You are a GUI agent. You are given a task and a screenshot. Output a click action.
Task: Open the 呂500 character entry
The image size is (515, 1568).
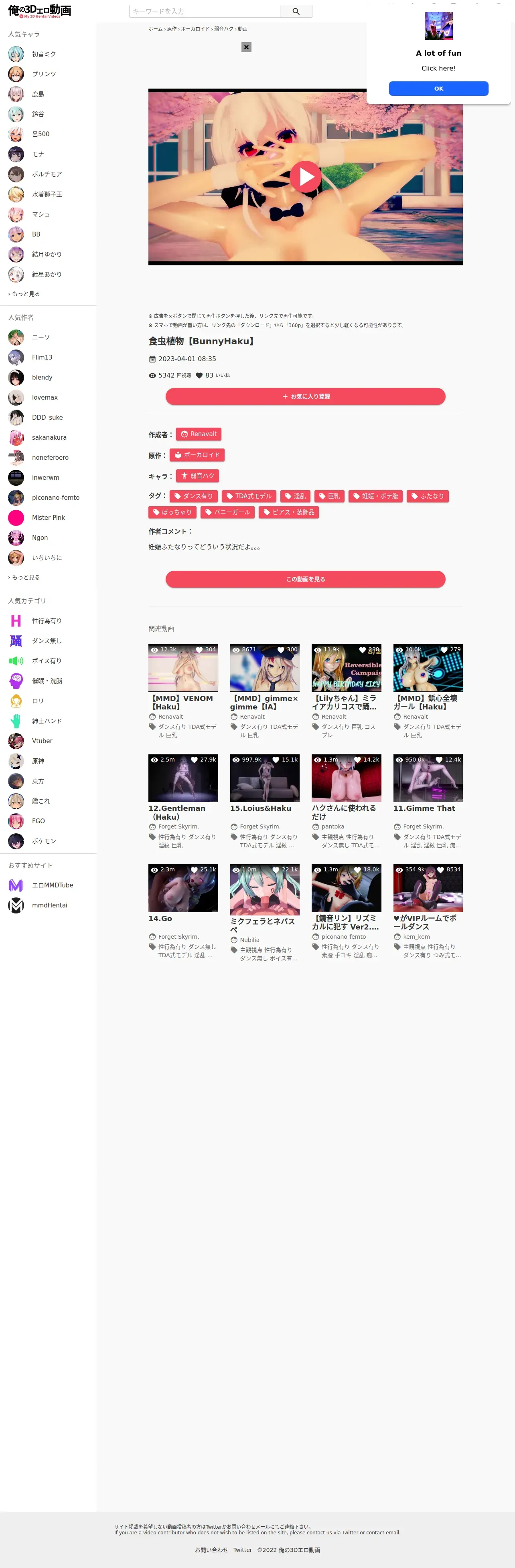(40, 135)
